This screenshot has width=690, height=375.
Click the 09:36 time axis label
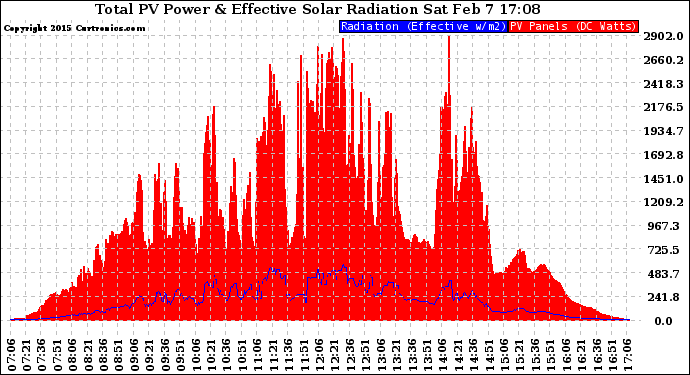pyautogui.click(x=165, y=354)
